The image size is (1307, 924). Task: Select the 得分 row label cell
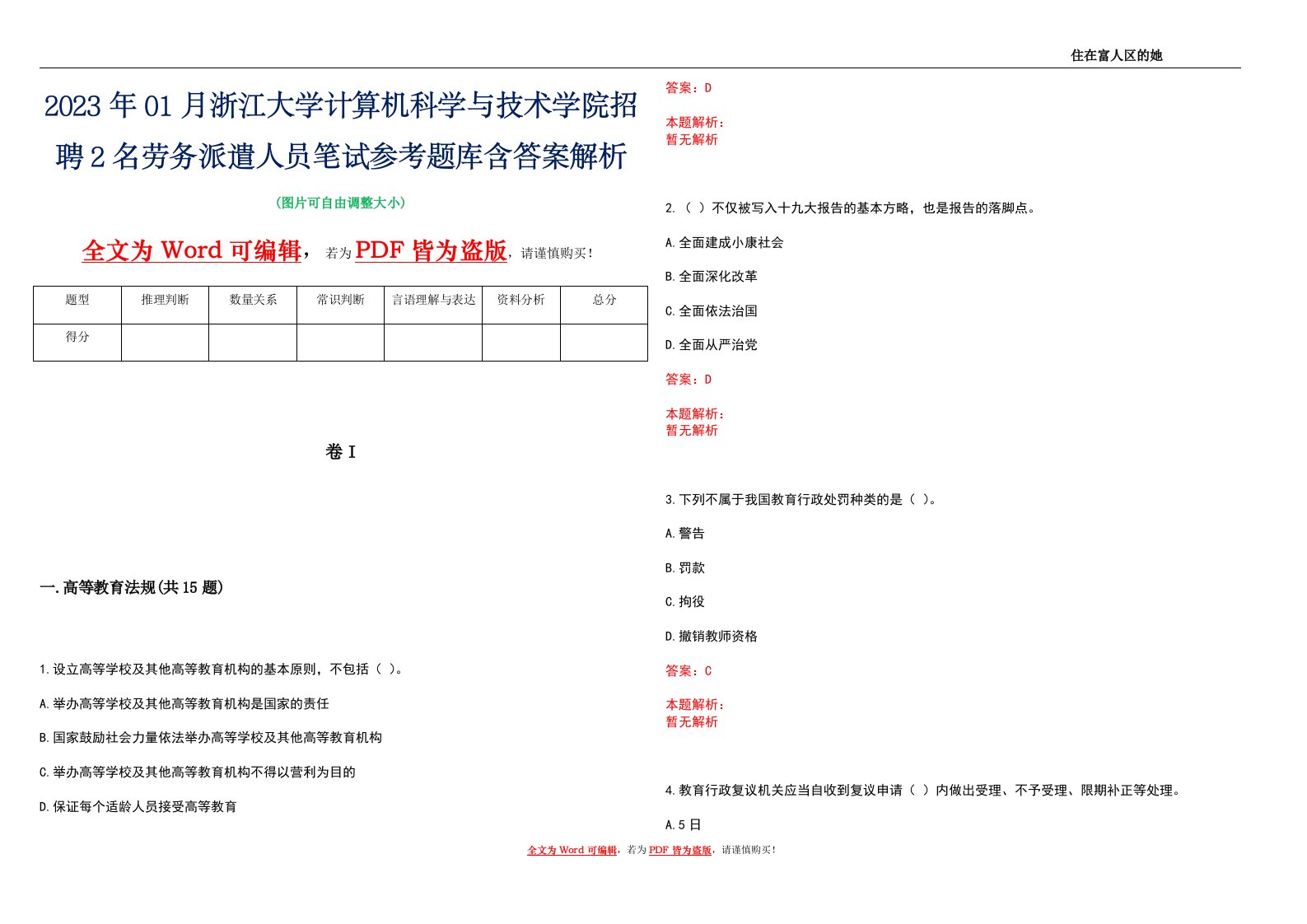click(77, 342)
